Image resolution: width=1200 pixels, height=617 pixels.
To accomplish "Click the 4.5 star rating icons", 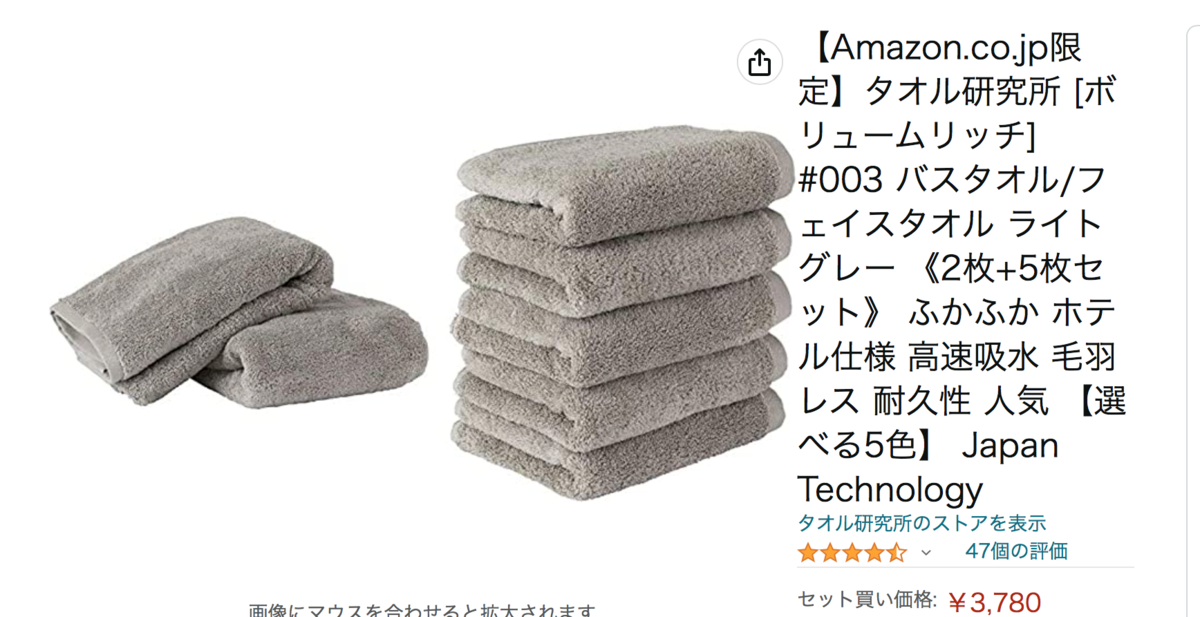I will pos(852,551).
